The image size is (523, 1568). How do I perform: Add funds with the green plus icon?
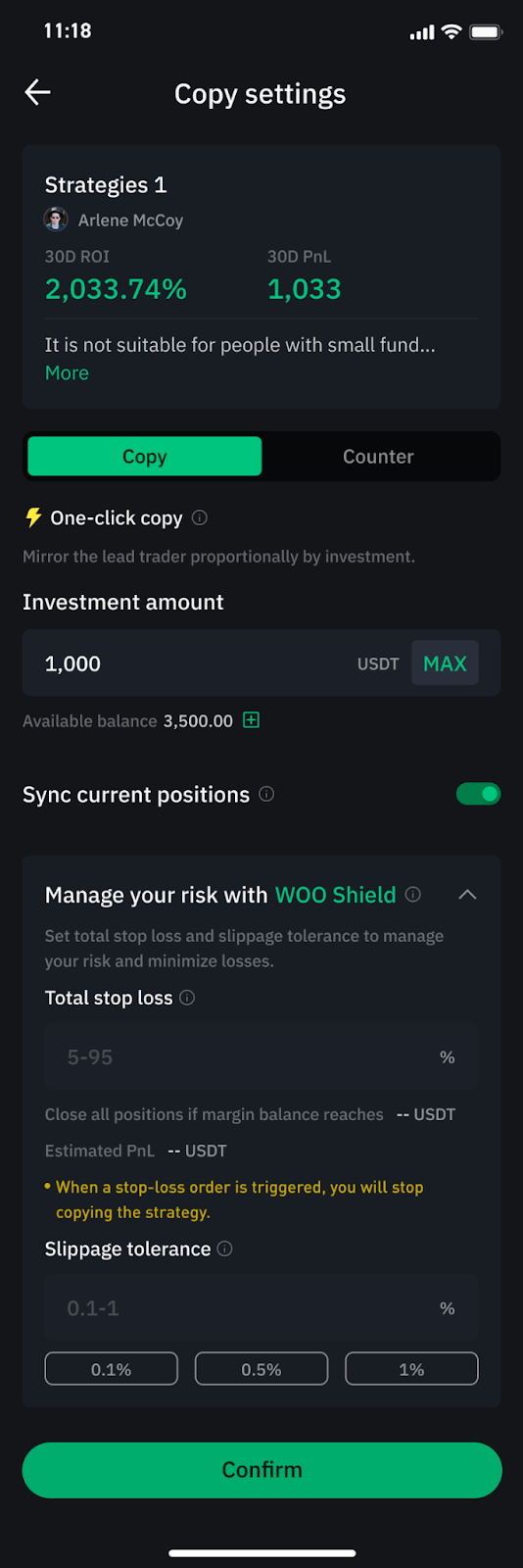pyautogui.click(x=251, y=720)
